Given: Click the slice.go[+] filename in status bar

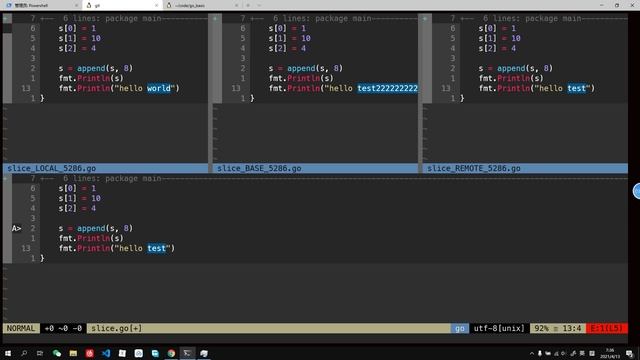Looking at the screenshot, I should pyautogui.click(x=116, y=328).
